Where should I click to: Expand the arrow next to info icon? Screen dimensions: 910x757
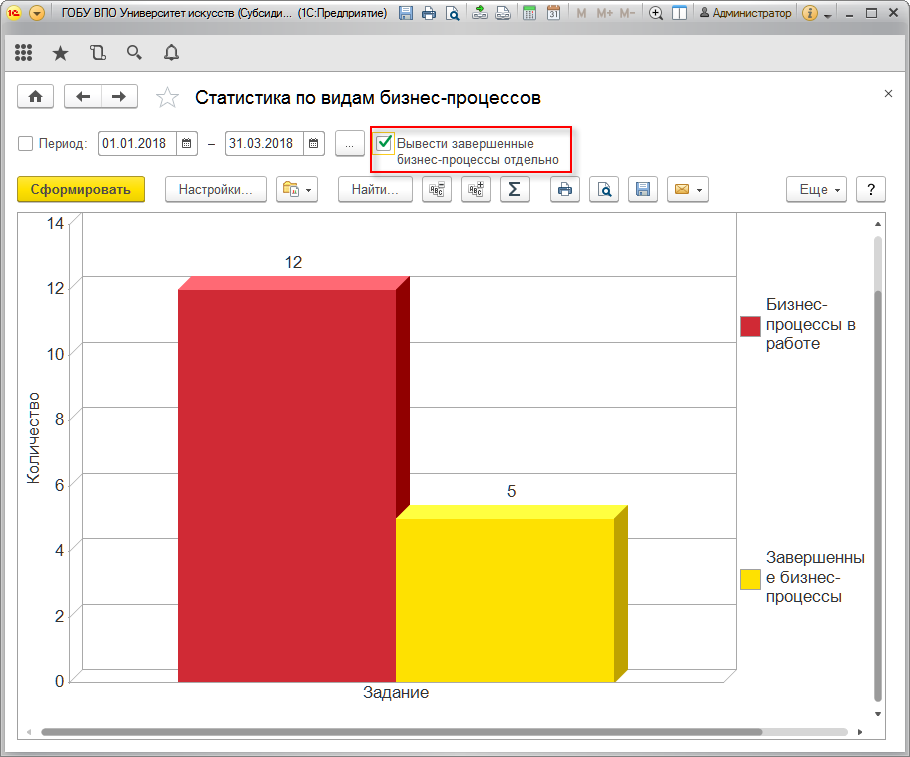pos(828,15)
